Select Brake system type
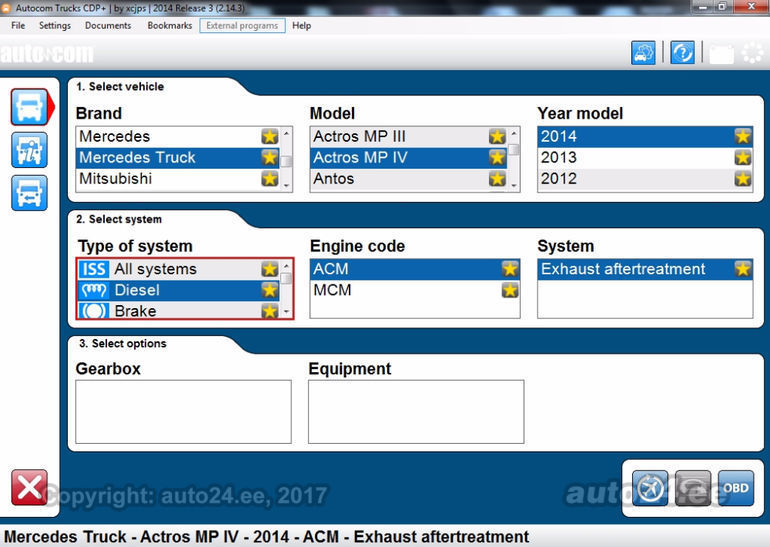 (179, 311)
